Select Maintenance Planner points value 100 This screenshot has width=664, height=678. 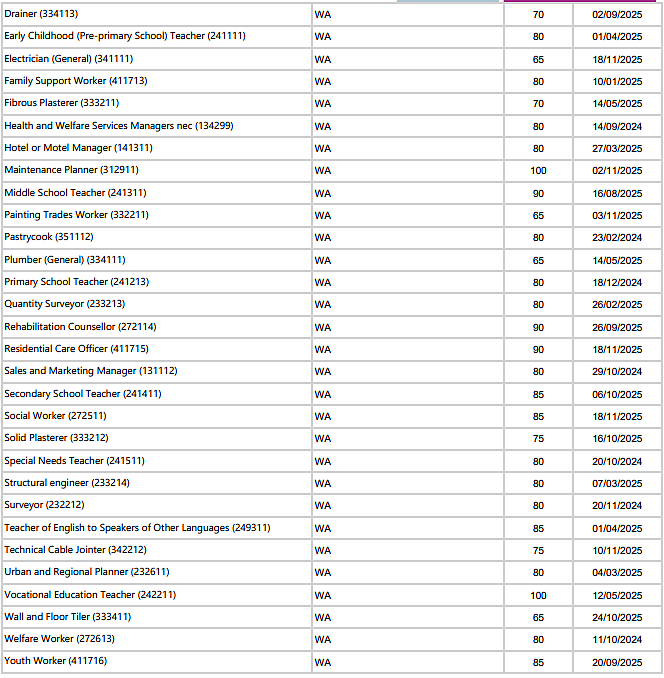point(538,171)
